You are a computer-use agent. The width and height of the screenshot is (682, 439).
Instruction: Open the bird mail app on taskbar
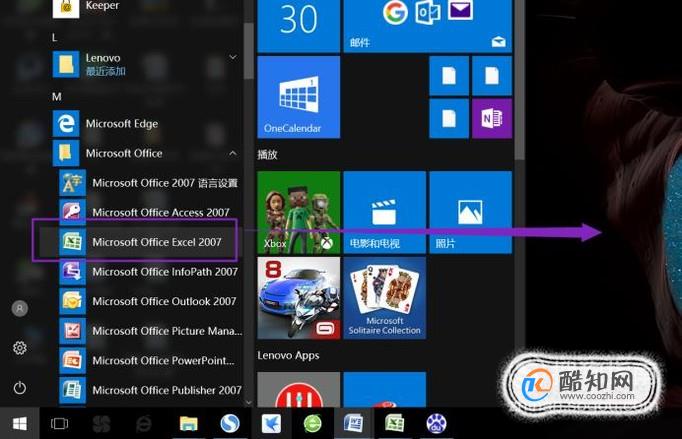point(271,423)
